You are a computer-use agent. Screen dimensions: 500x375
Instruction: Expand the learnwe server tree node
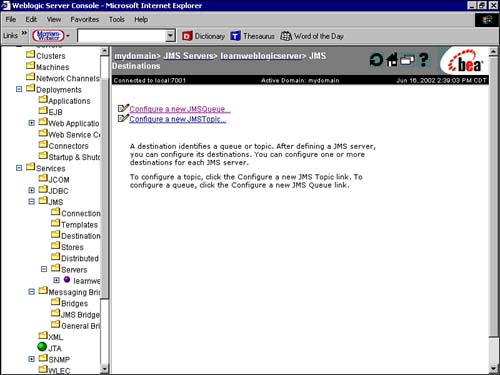[57, 280]
